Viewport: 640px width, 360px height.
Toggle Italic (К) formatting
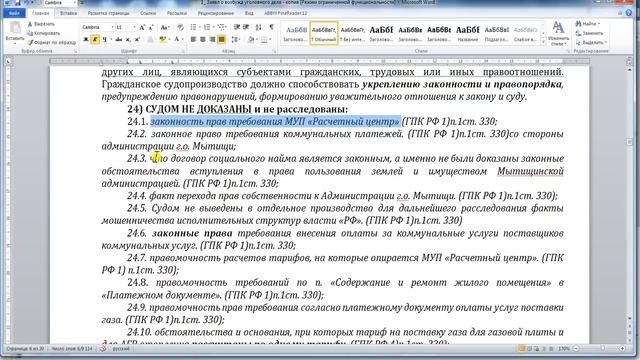95,40
